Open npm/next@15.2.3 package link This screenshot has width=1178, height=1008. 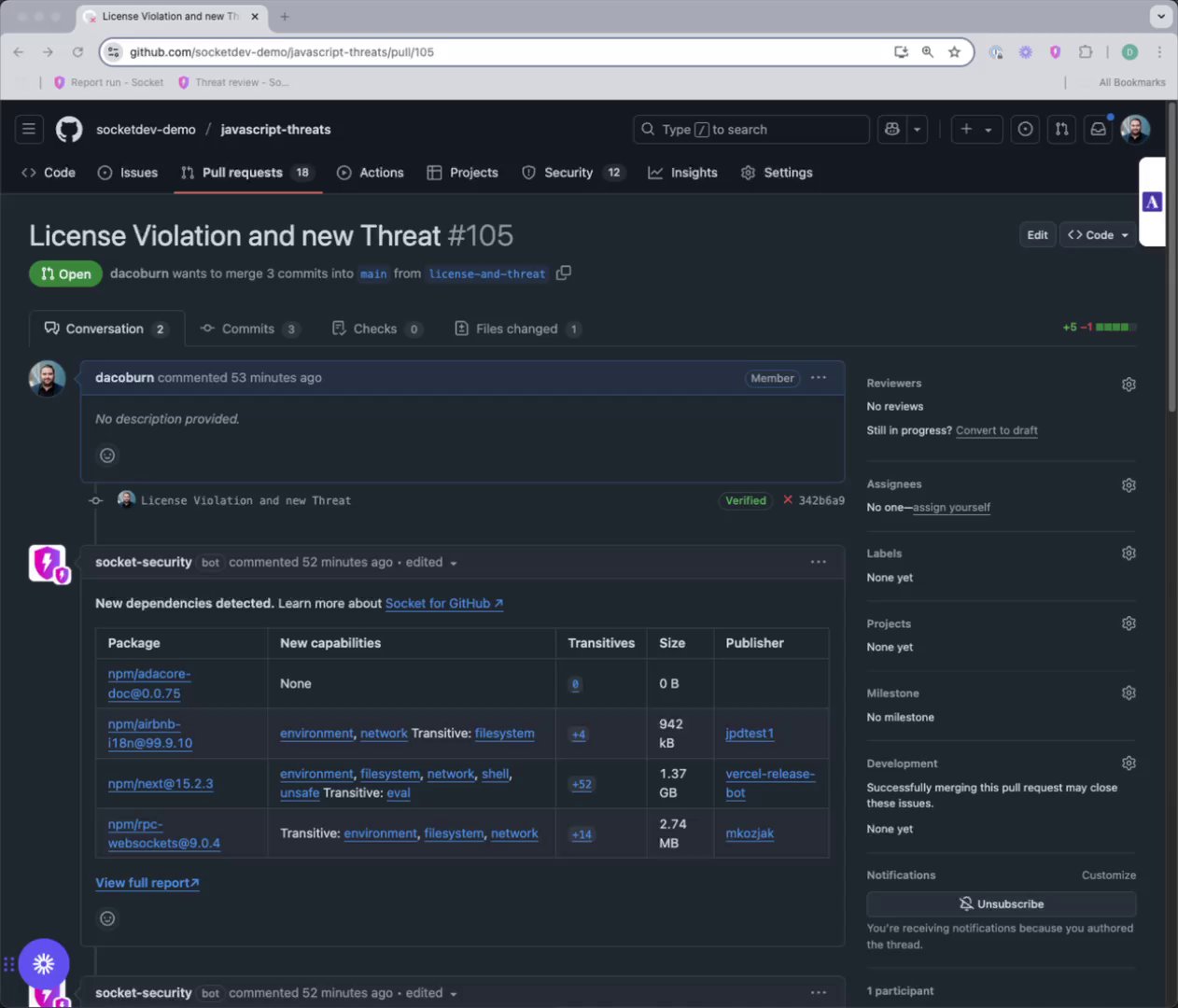click(161, 783)
